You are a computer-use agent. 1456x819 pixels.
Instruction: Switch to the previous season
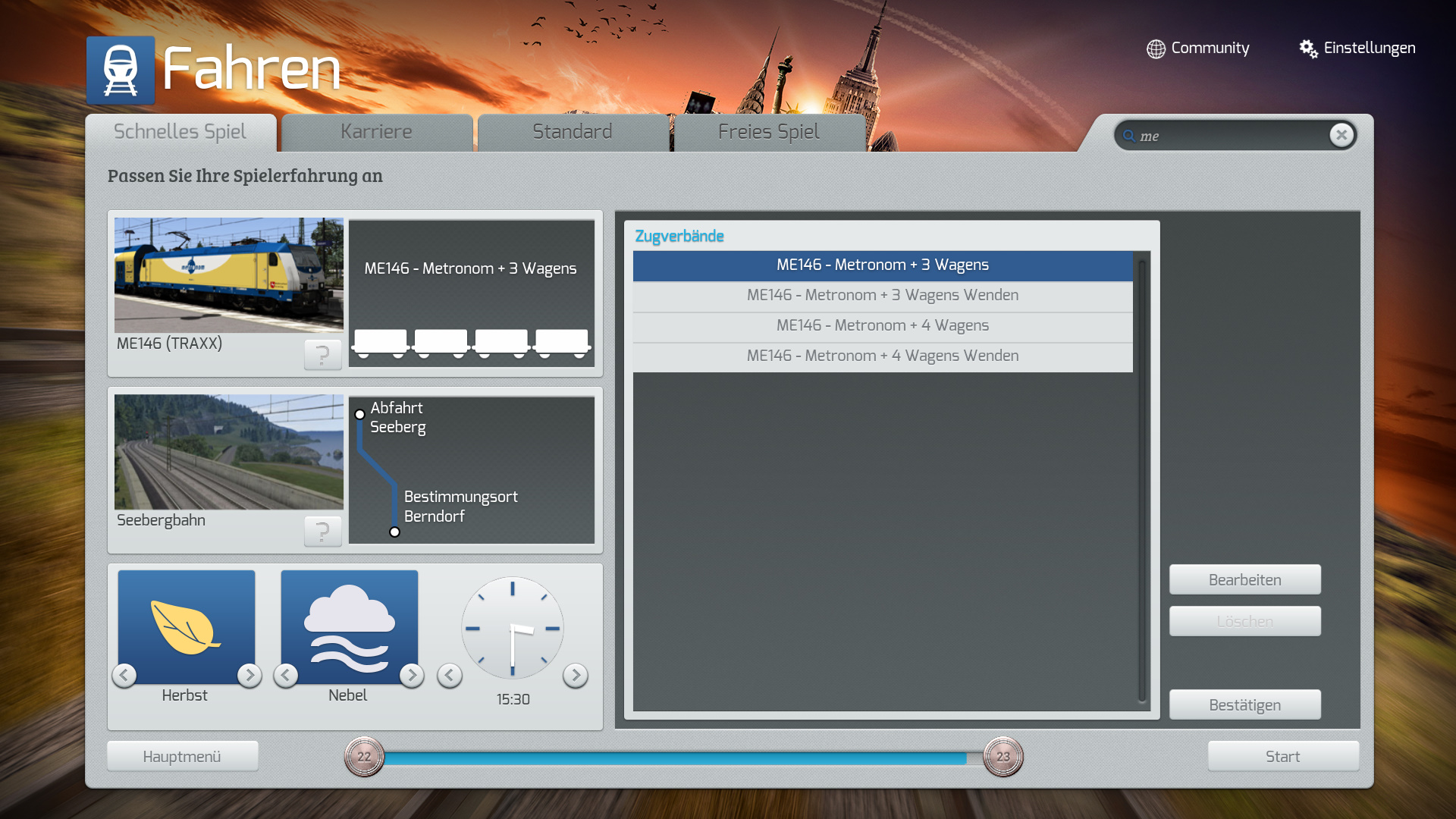click(124, 675)
